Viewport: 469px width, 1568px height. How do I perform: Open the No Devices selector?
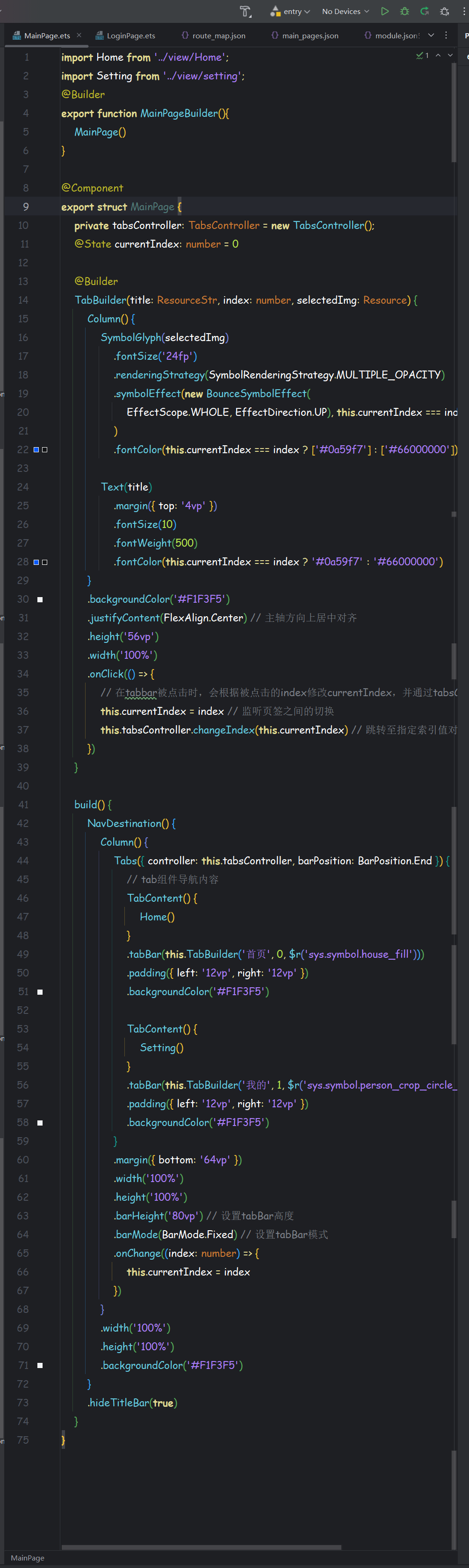pos(346,12)
